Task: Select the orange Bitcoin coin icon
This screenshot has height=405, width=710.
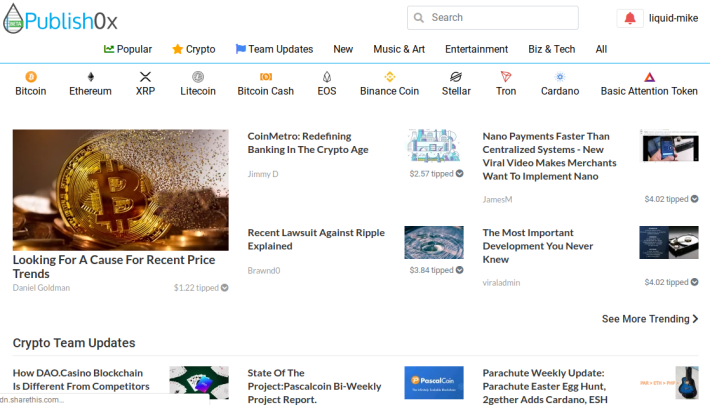Action: coord(31,77)
